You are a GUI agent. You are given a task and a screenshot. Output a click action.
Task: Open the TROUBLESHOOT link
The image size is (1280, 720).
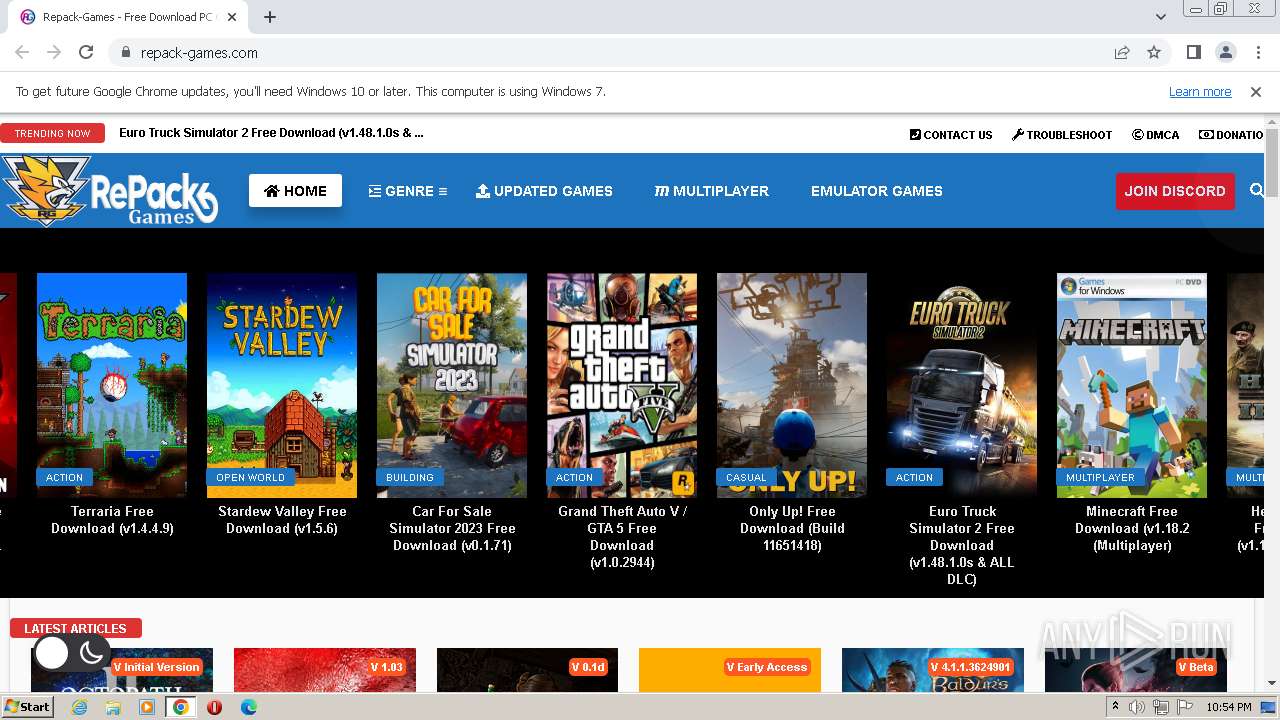[1062, 135]
